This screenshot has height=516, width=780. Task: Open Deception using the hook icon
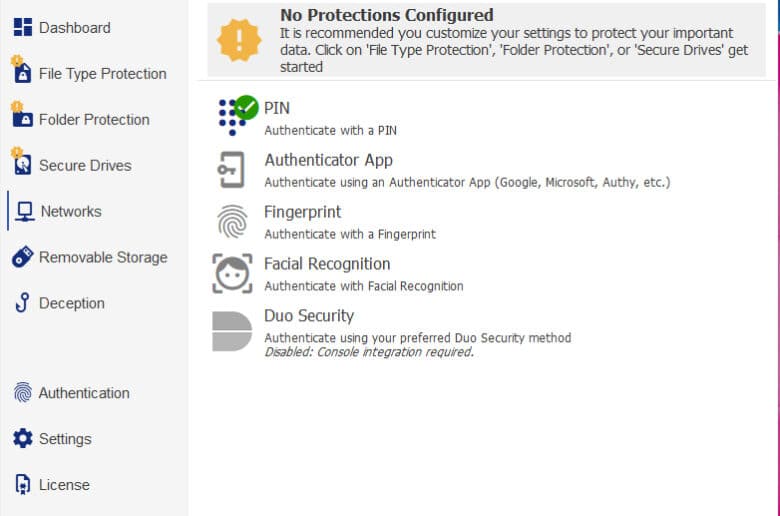(x=22, y=303)
